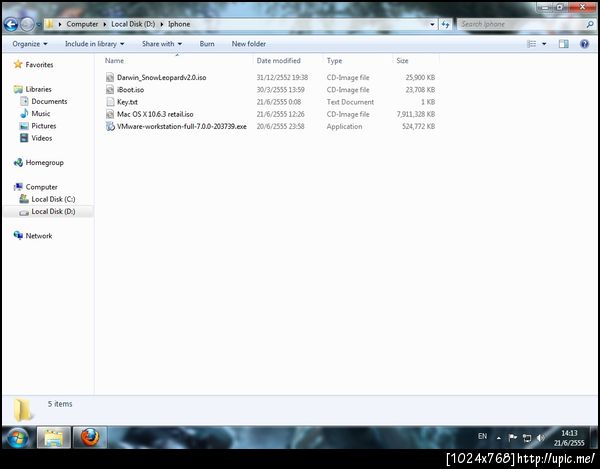Open the view options dropdown arrow
600x469 pixels.
coord(544,44)
